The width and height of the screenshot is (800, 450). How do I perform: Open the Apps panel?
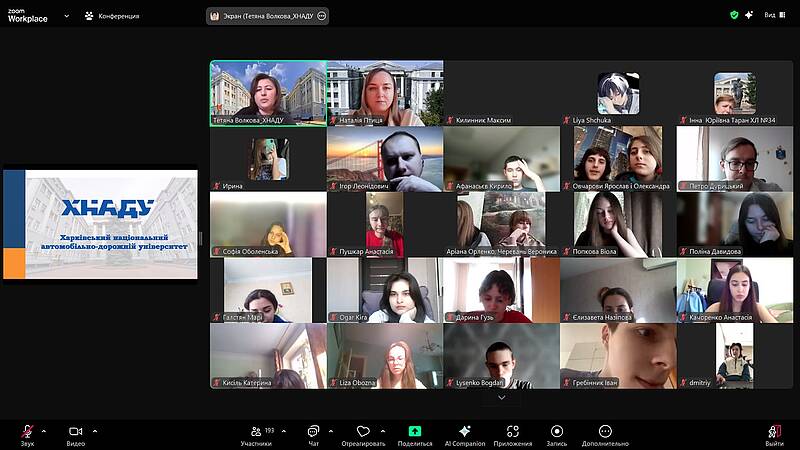(x=512, y=431)
